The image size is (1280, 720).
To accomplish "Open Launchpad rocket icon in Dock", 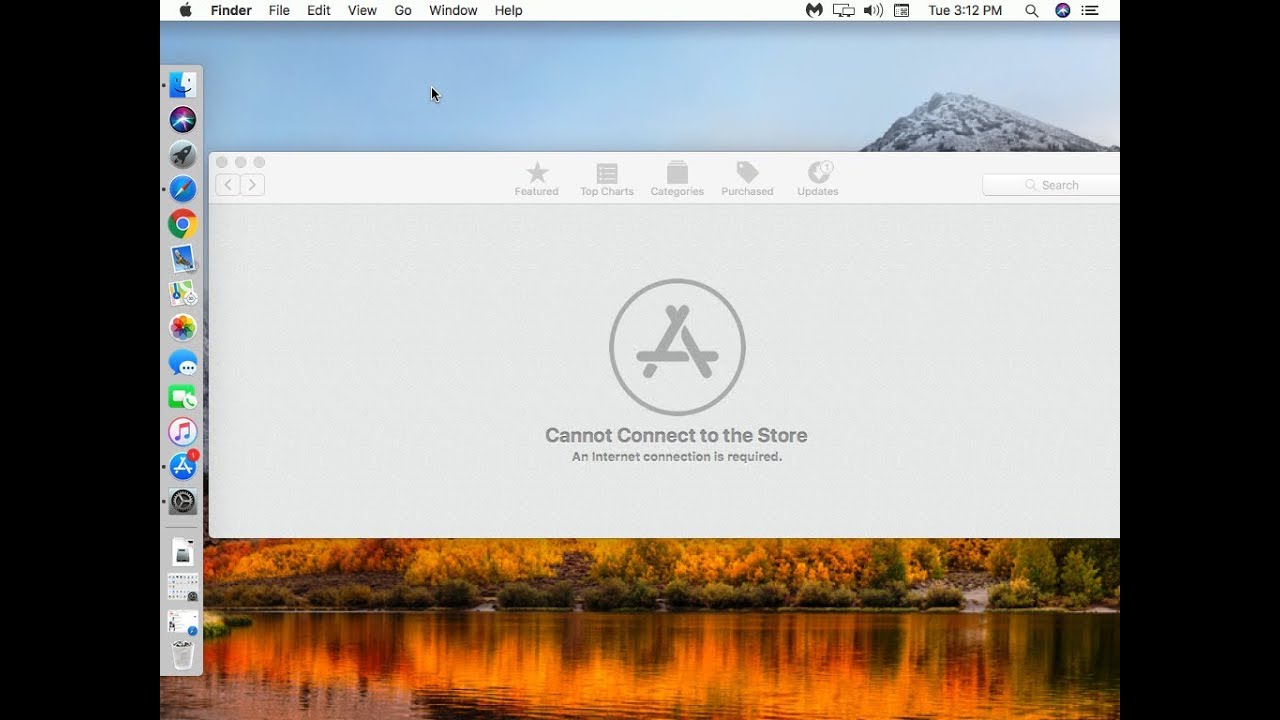I will pos(182,154).
